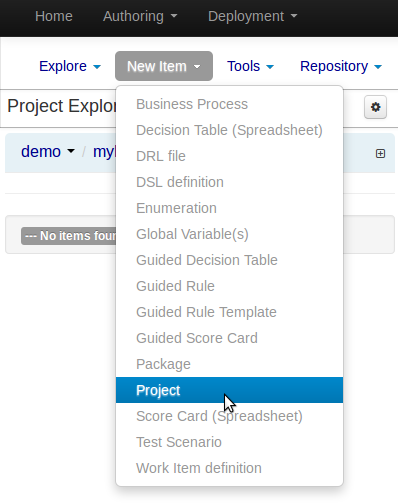Select Decision Table (Spreadsheet) entry
This screenshot has height=503, width=398.
pos(229,130)
